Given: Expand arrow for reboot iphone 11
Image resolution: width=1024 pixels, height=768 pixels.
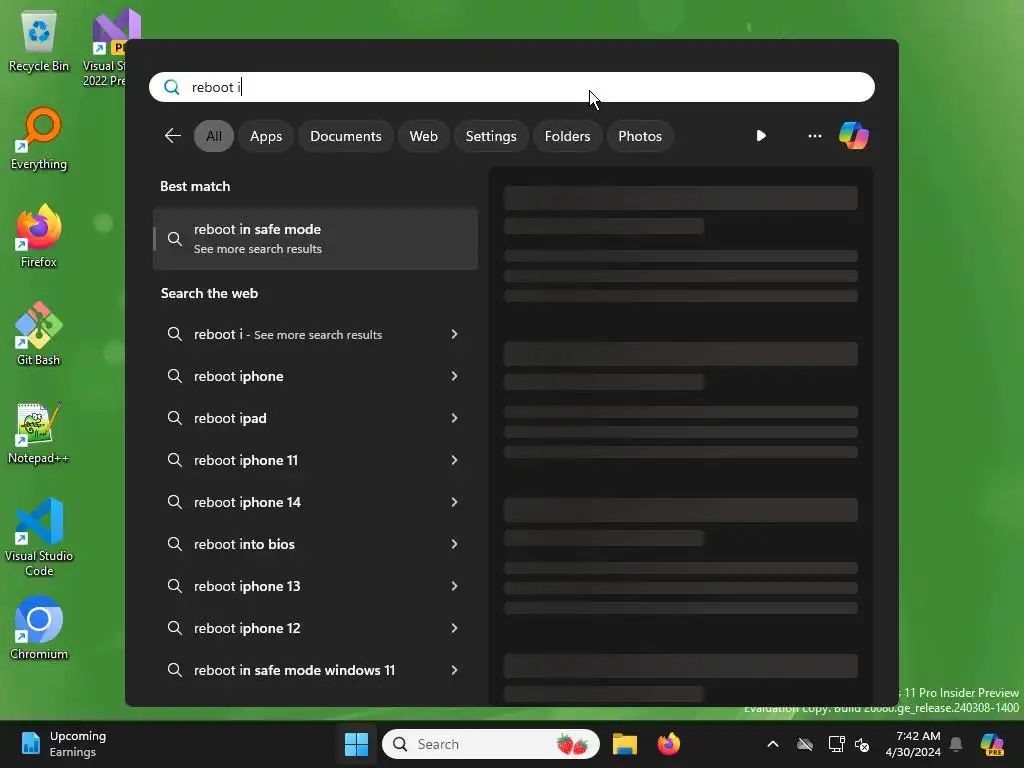Looking at the screenshot, I should 455,460.
